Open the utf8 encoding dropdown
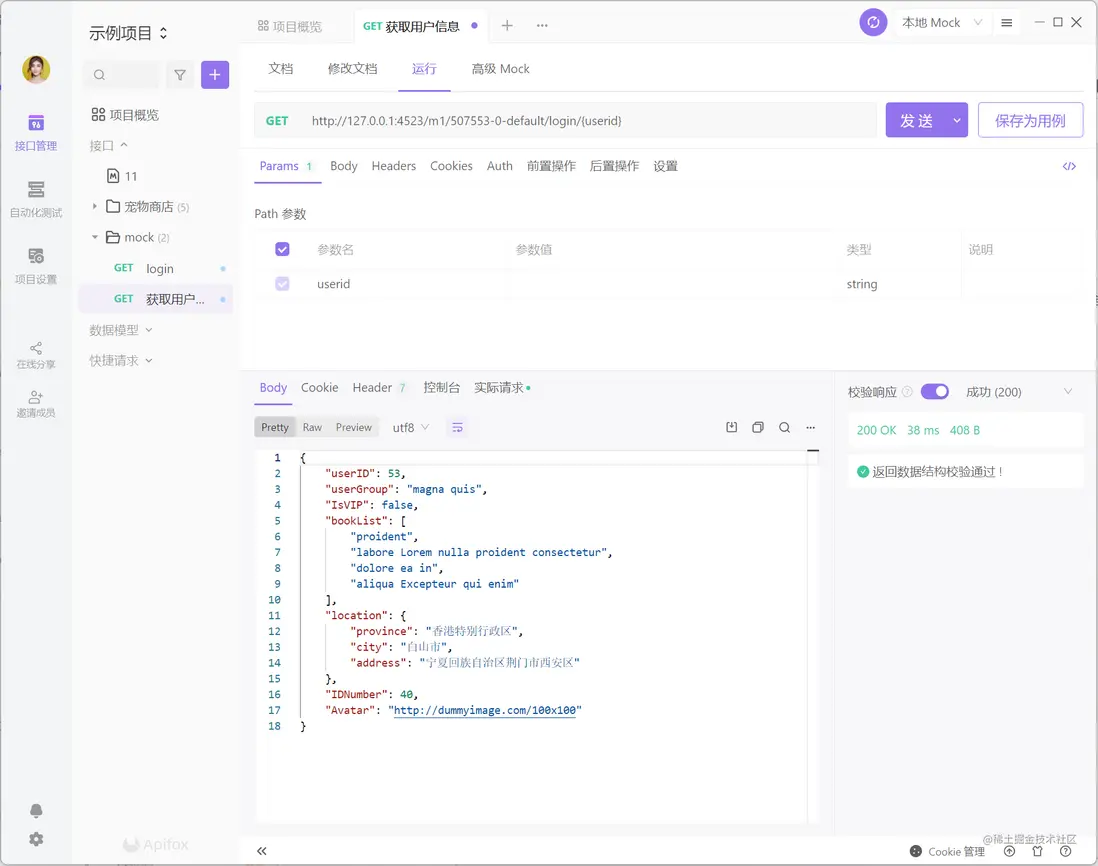 (410, 427)
